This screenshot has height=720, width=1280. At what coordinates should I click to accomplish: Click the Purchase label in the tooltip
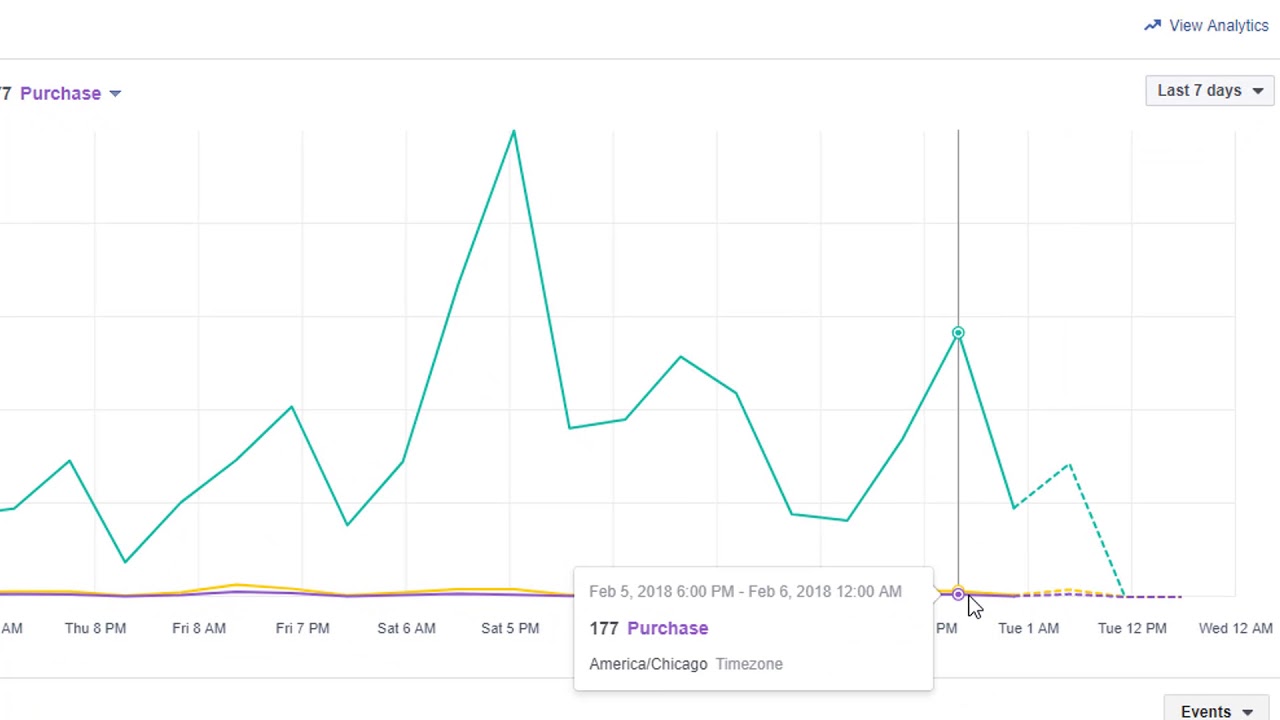(x=667, y=628)
